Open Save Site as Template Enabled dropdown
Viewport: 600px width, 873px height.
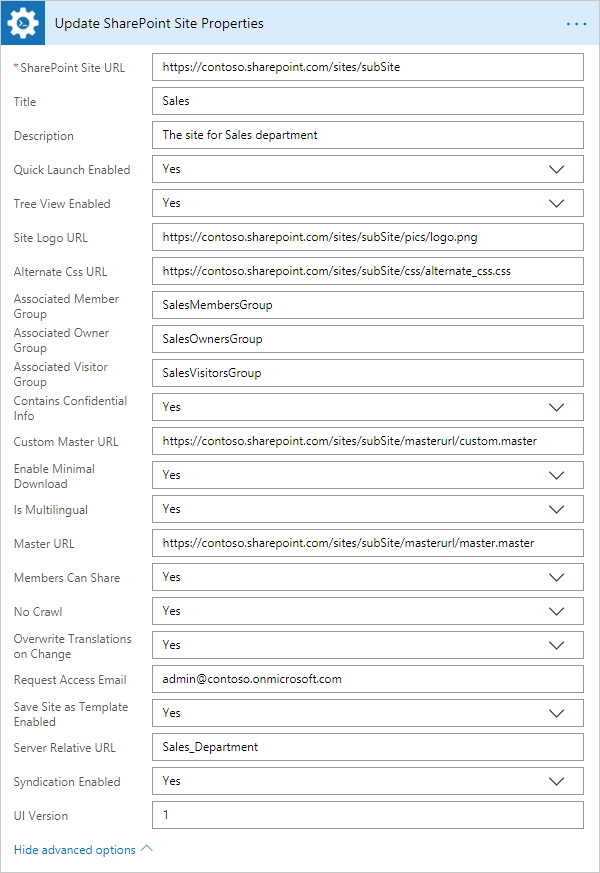368,712
